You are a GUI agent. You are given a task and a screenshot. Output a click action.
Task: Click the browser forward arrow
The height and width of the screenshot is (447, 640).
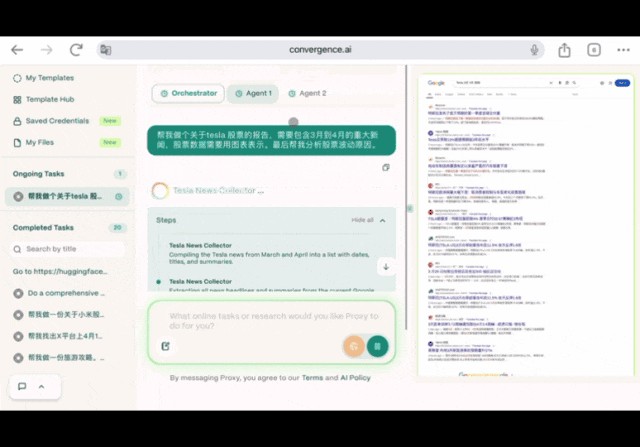point(47,50)
